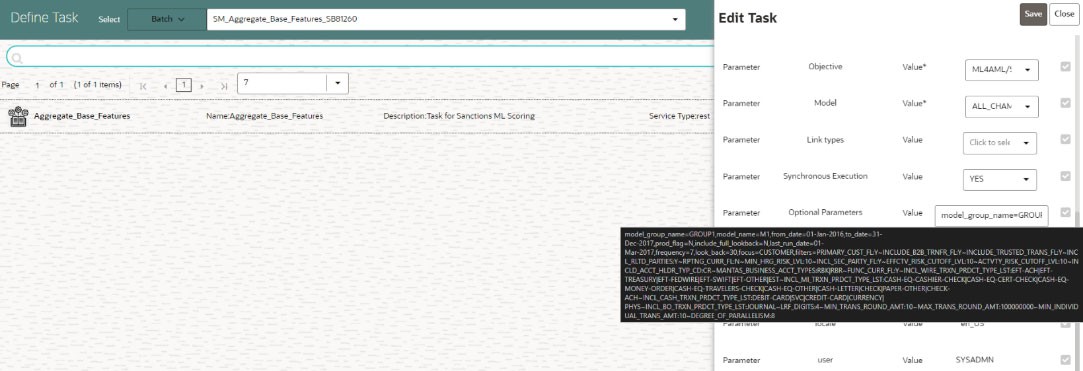Click the Synchronous Execution label

(x=825, y=176)
